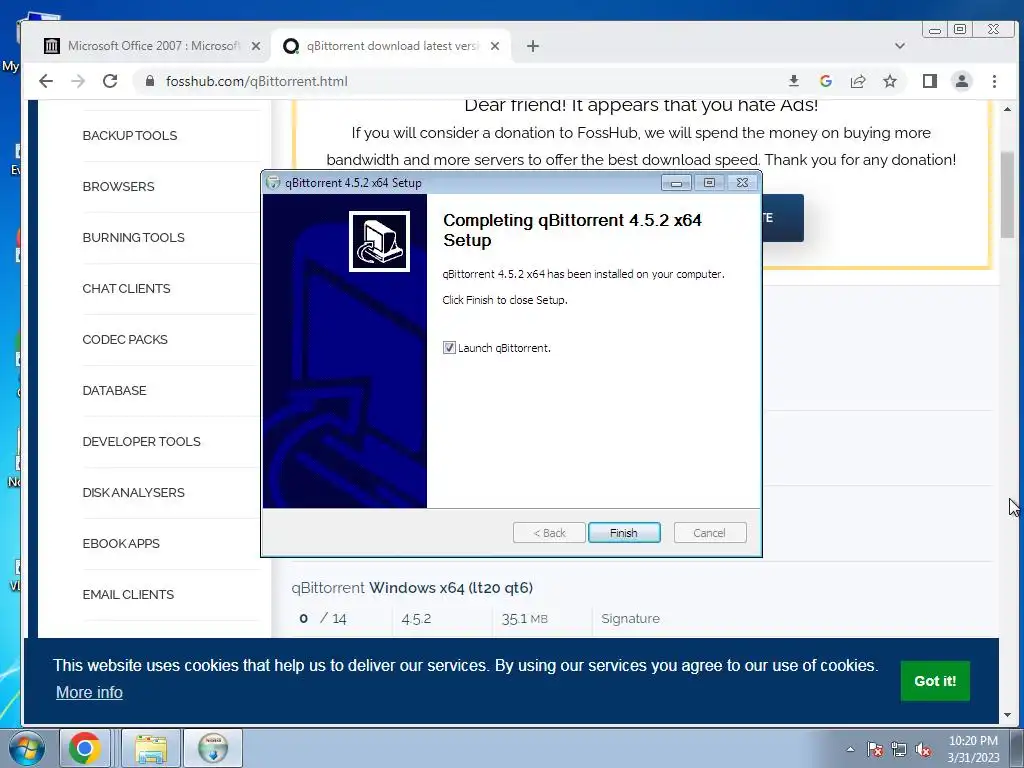Viewport: 1024px width, 768px height.
Task: Share this page icon
Action: pyautogui.click(x=857, y=81)
